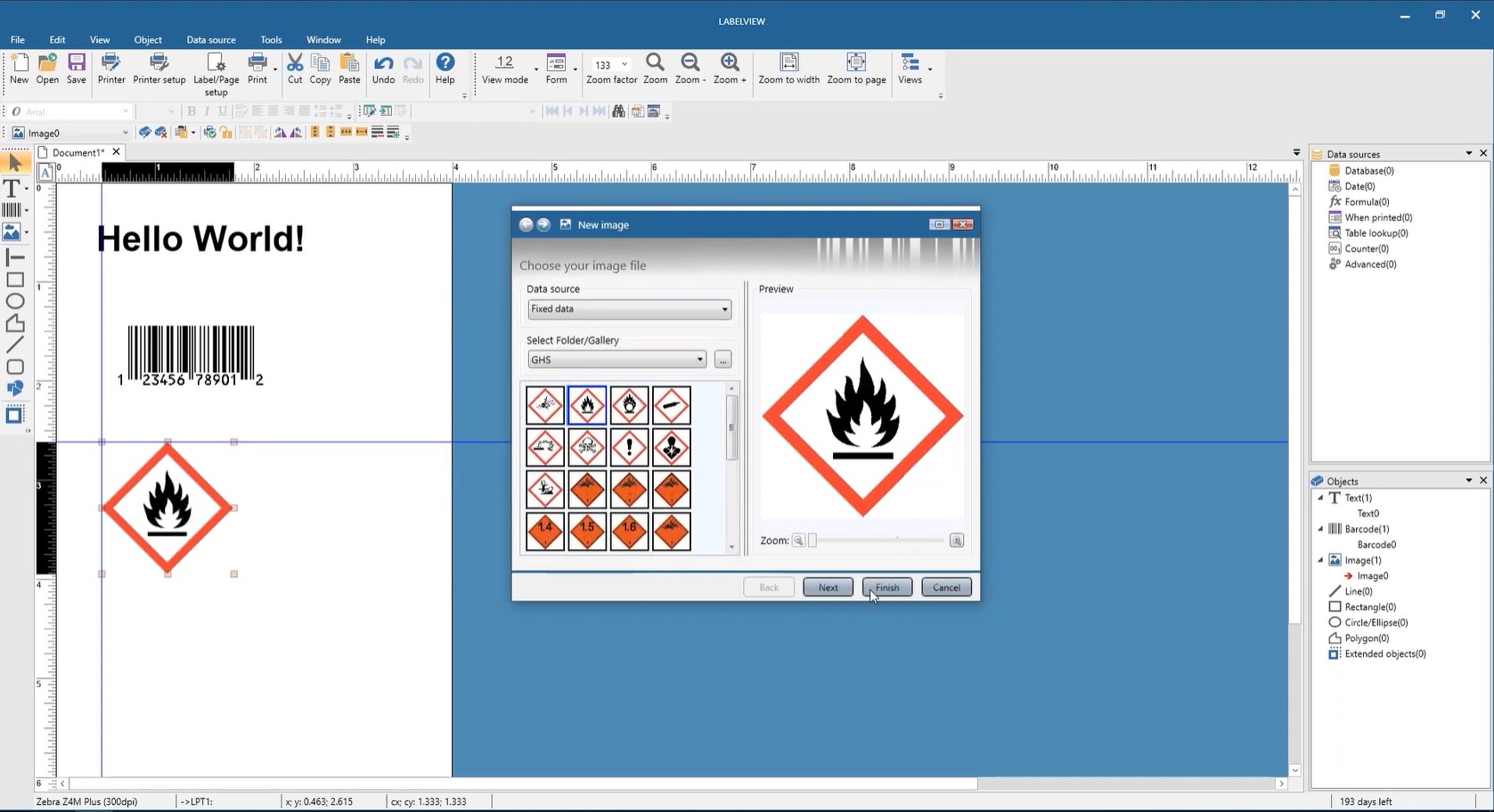Toggle the object lock padlock
The height and width of the screenshot is (812, 1494).
tap(225, 132)
